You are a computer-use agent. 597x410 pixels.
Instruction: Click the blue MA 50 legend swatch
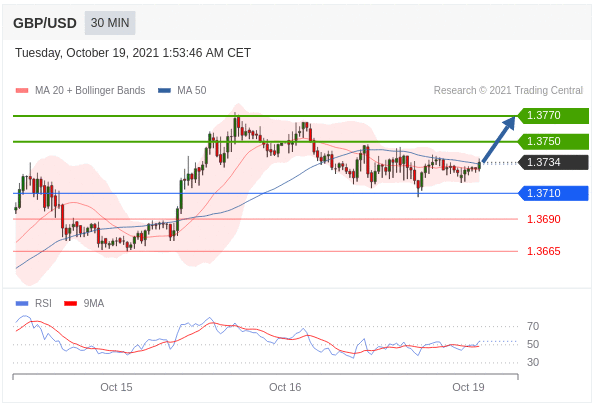tap(164, 91)
